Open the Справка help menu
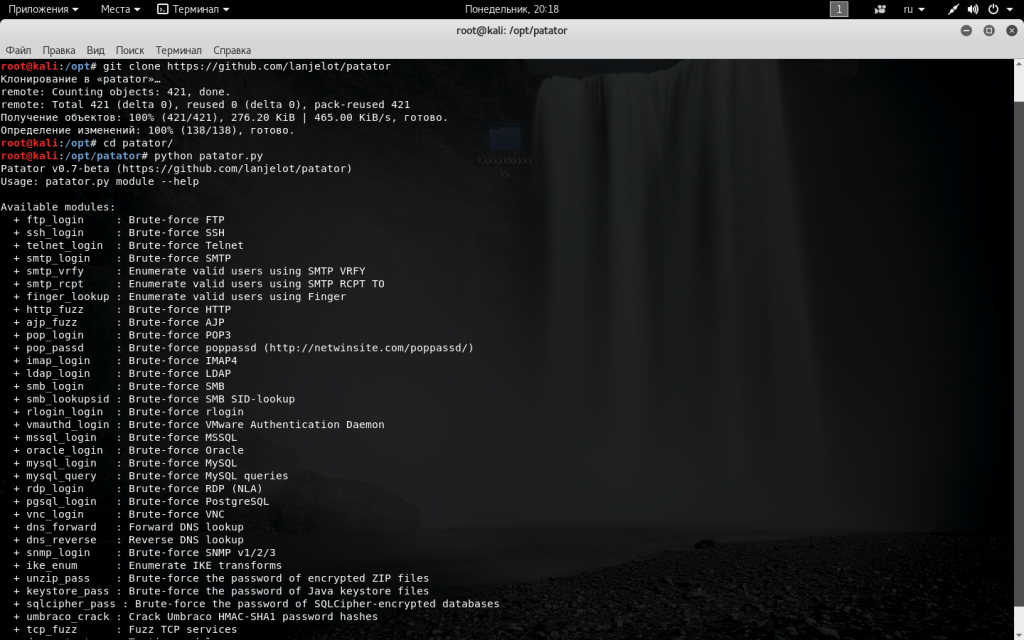The image size is (1024, 640). (x=232, y=50)
